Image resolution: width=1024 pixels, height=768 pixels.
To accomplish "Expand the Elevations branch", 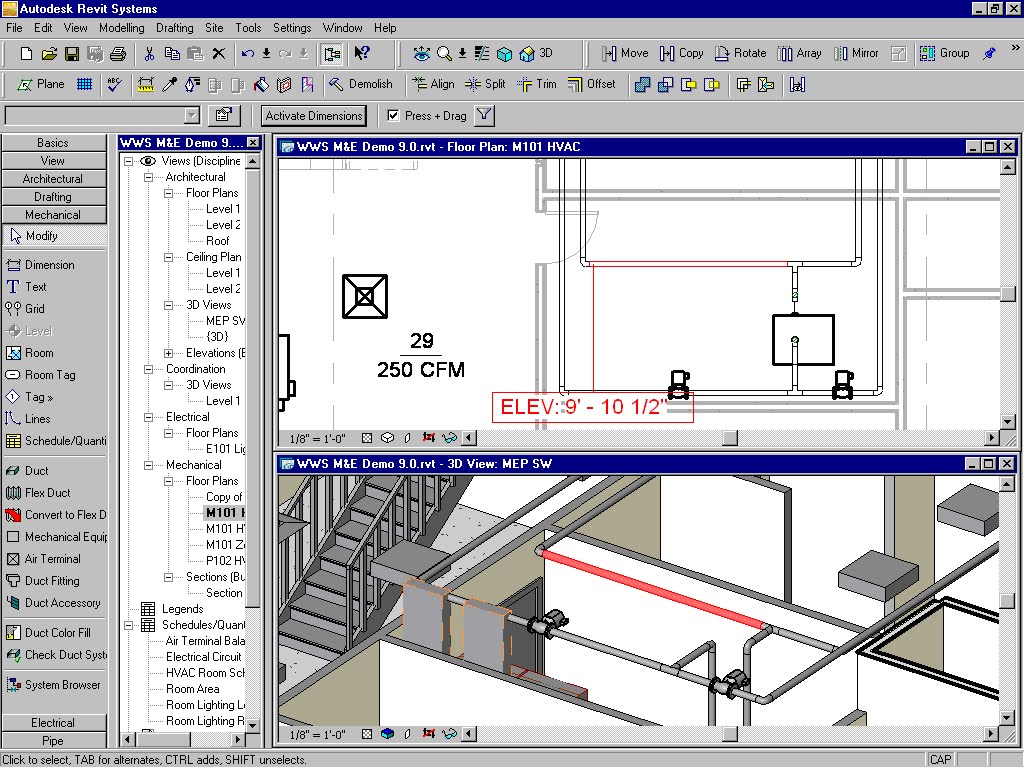I will tap(168, 353).
